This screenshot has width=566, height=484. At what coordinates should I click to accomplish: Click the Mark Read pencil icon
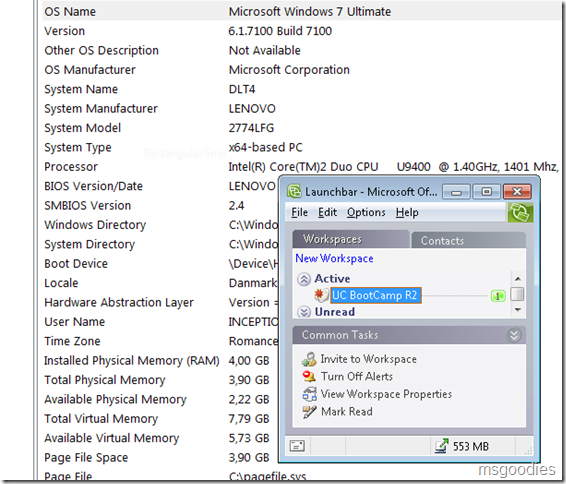309,411
